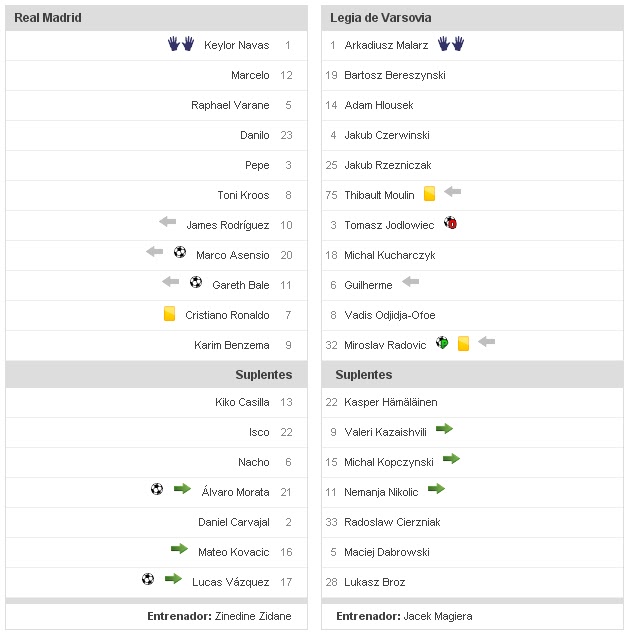Click the goal ball next to Gareth Bale
The height and width of the screenshot is (634, 628).
(196, 283)
